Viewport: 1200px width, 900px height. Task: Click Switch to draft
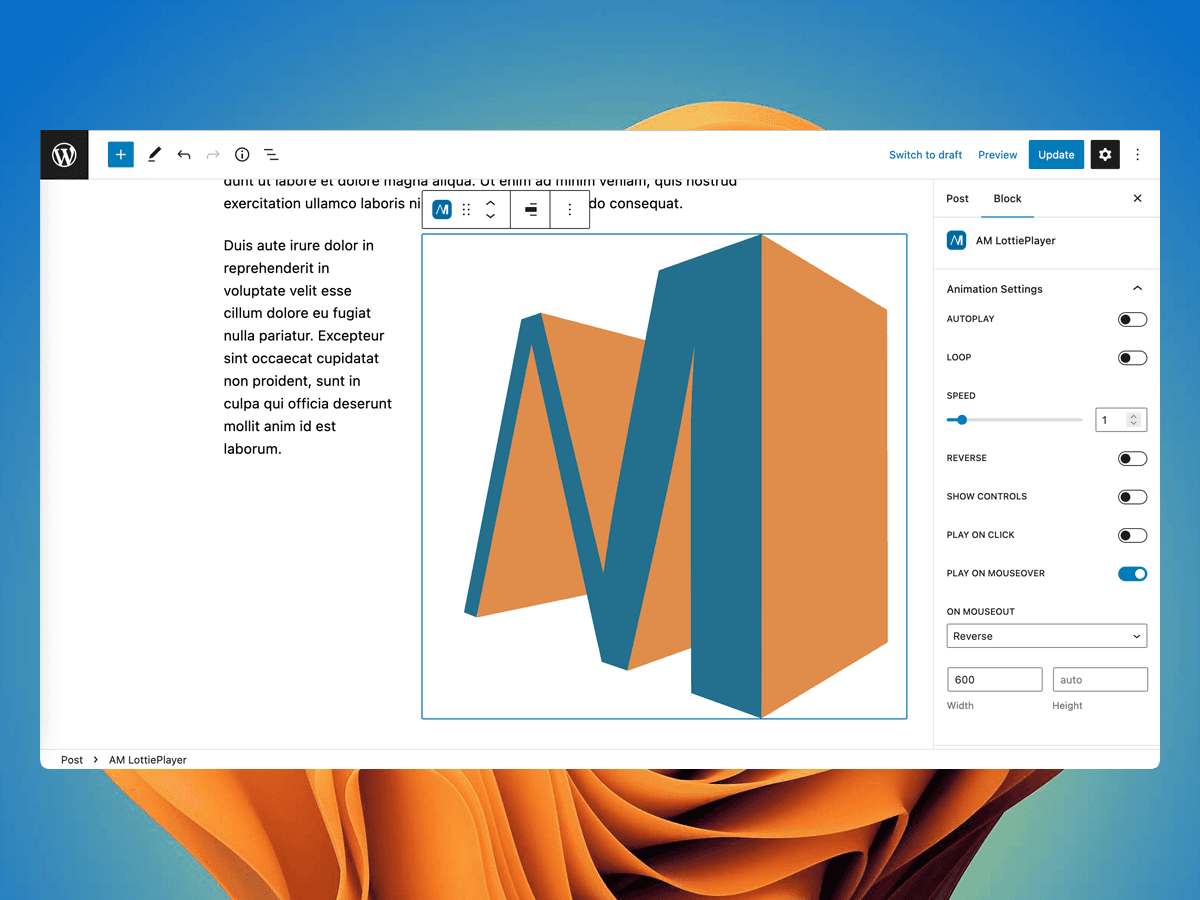click(925, 155)
